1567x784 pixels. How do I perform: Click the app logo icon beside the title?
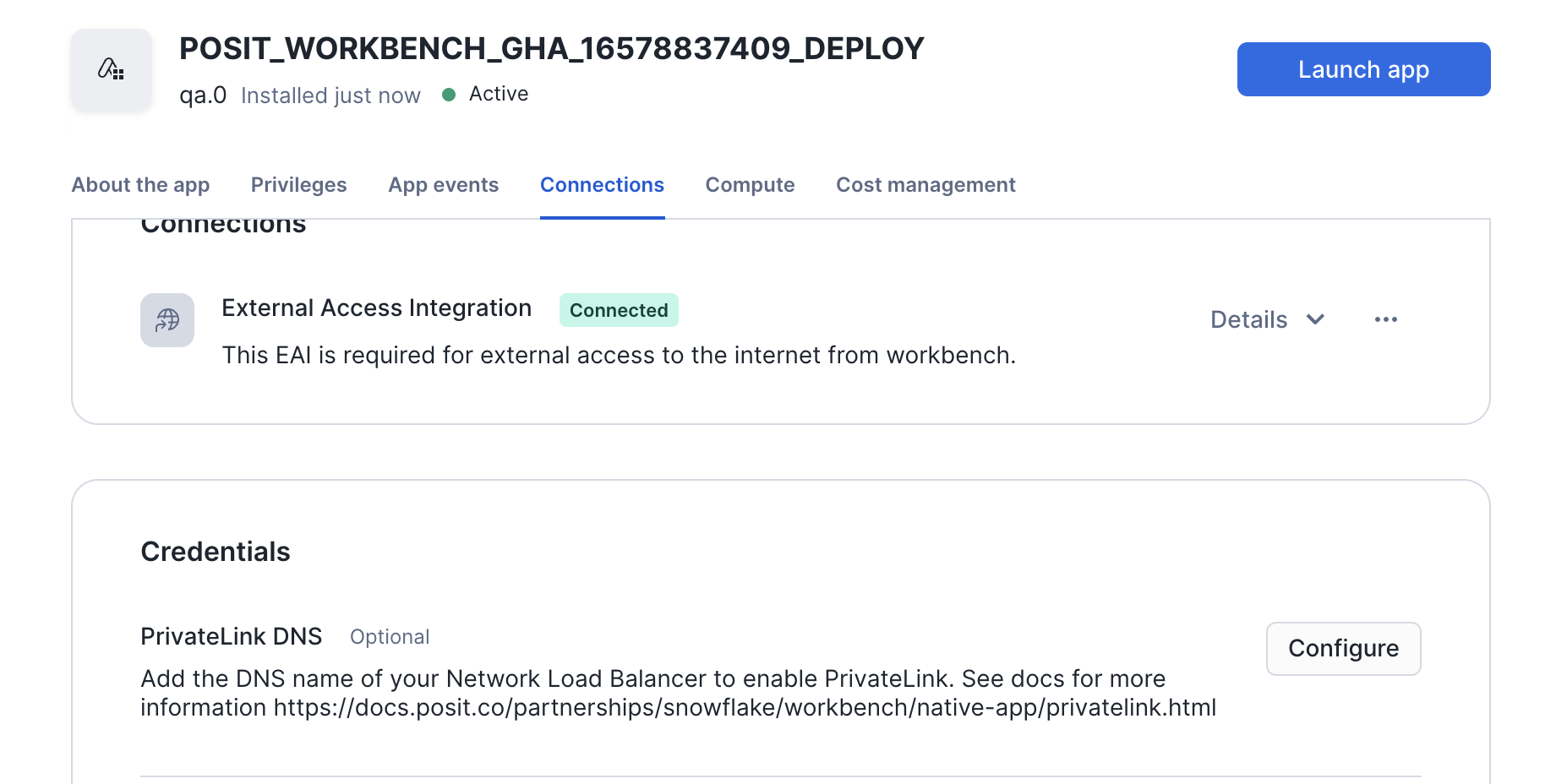click(x=112, y=69)
